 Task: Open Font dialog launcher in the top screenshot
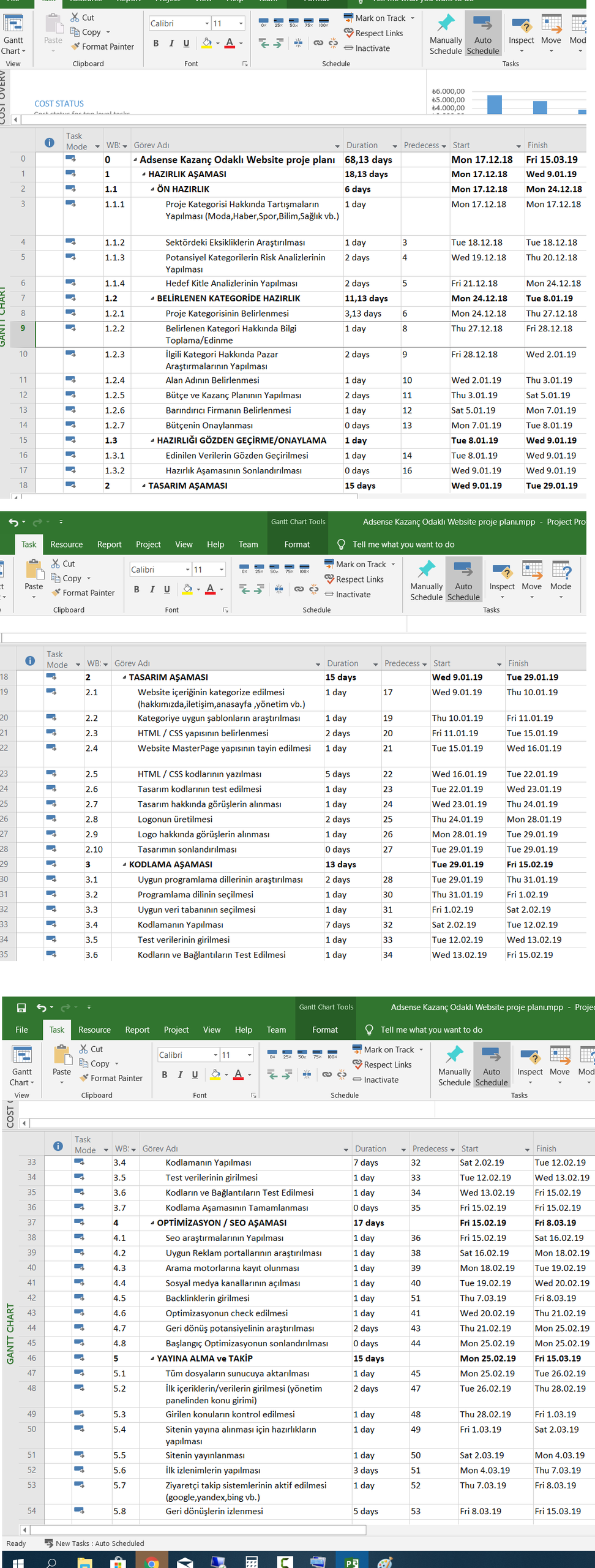(x=245, y=64)
